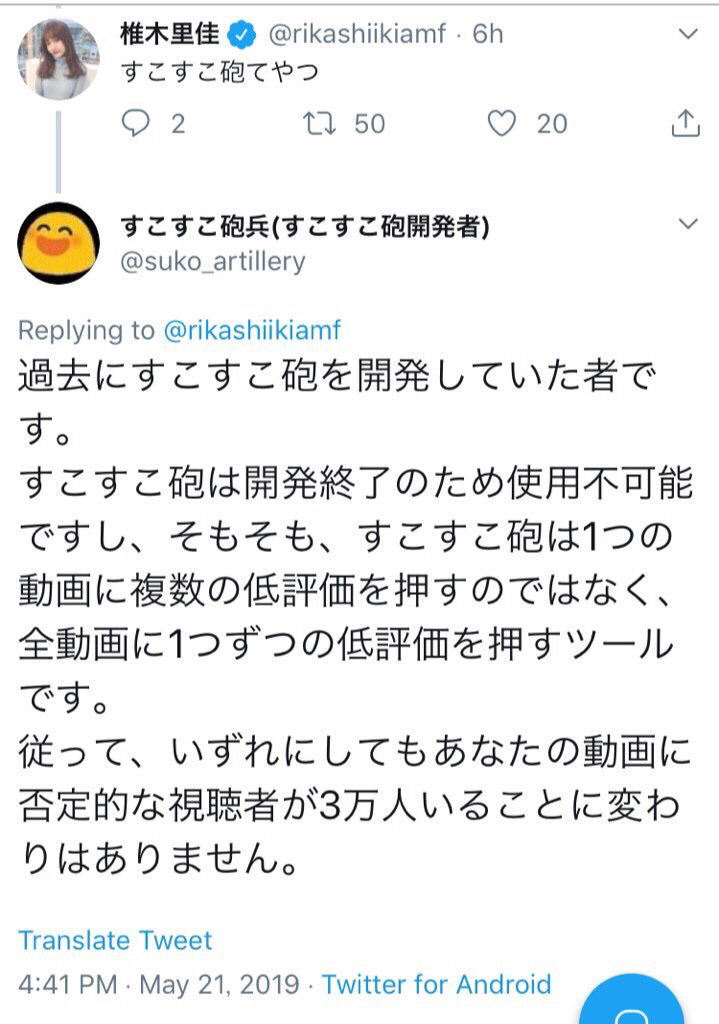
Task: Tap the retweet count of 50
Action: point(369,123)
